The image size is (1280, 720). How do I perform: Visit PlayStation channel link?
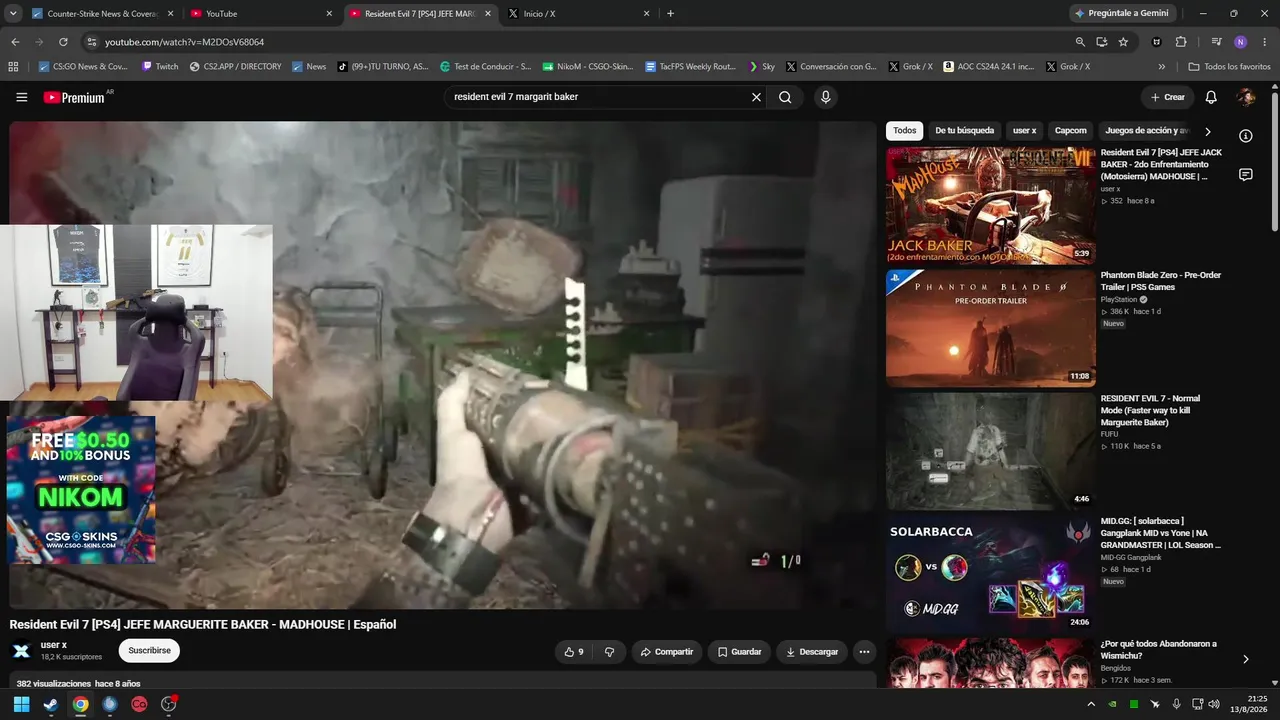coord(1119,299)
